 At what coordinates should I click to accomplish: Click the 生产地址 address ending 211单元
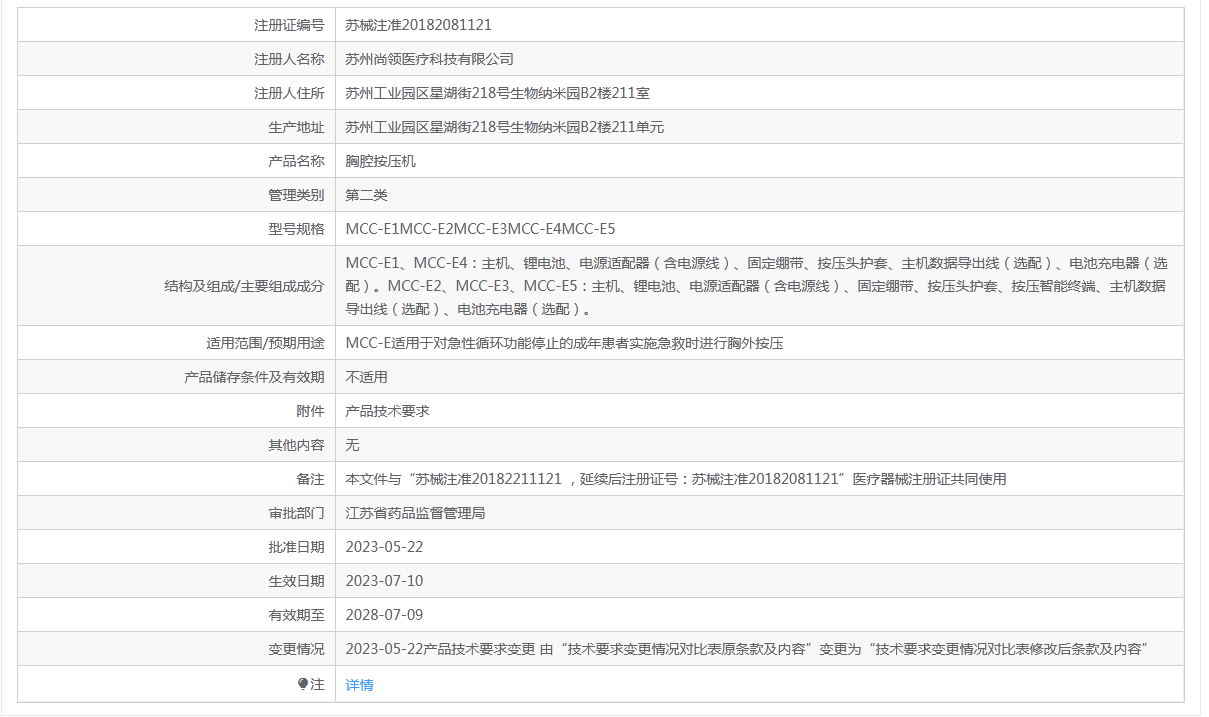coord(504,127)
